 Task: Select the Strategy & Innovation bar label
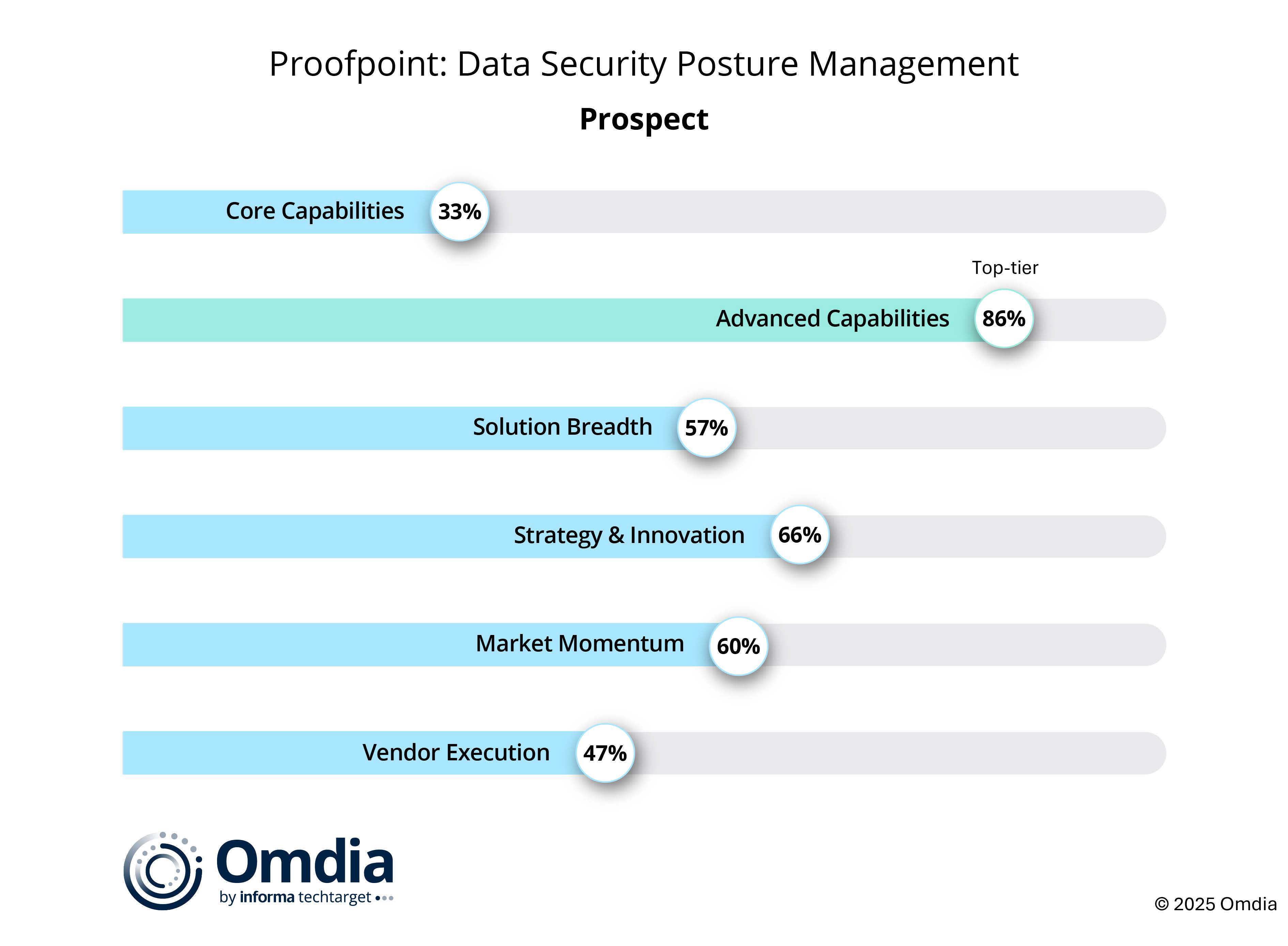pos(629,536)
